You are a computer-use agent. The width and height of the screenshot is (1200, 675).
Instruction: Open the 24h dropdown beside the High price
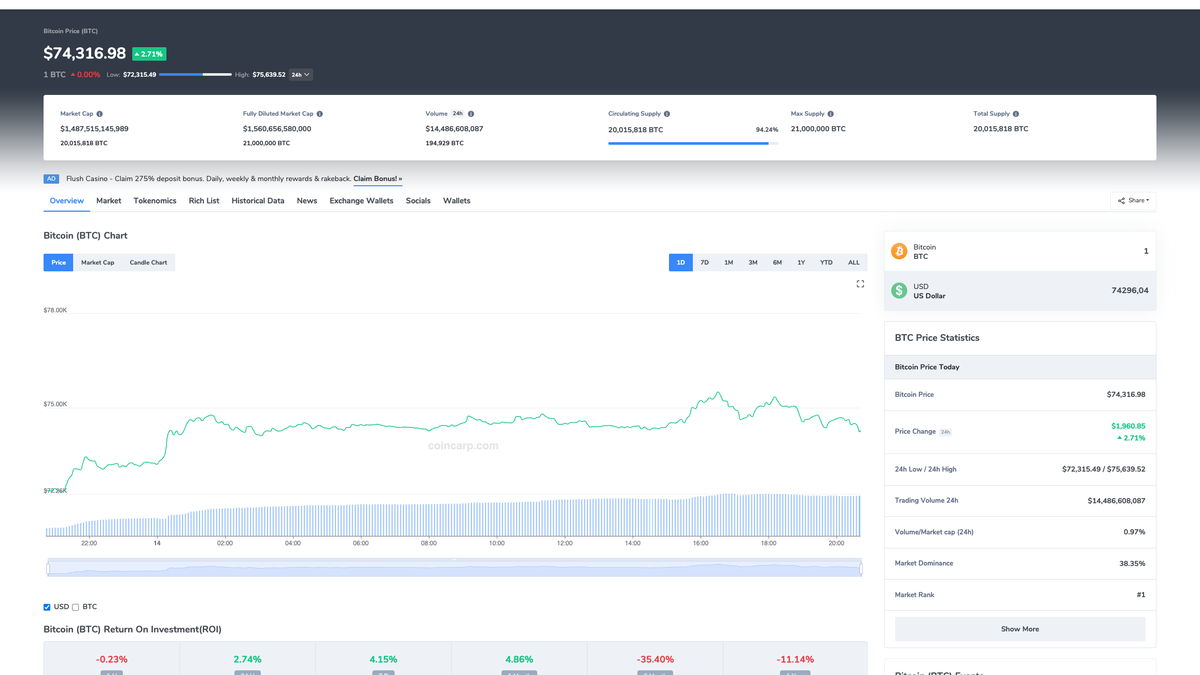(300, 74)
